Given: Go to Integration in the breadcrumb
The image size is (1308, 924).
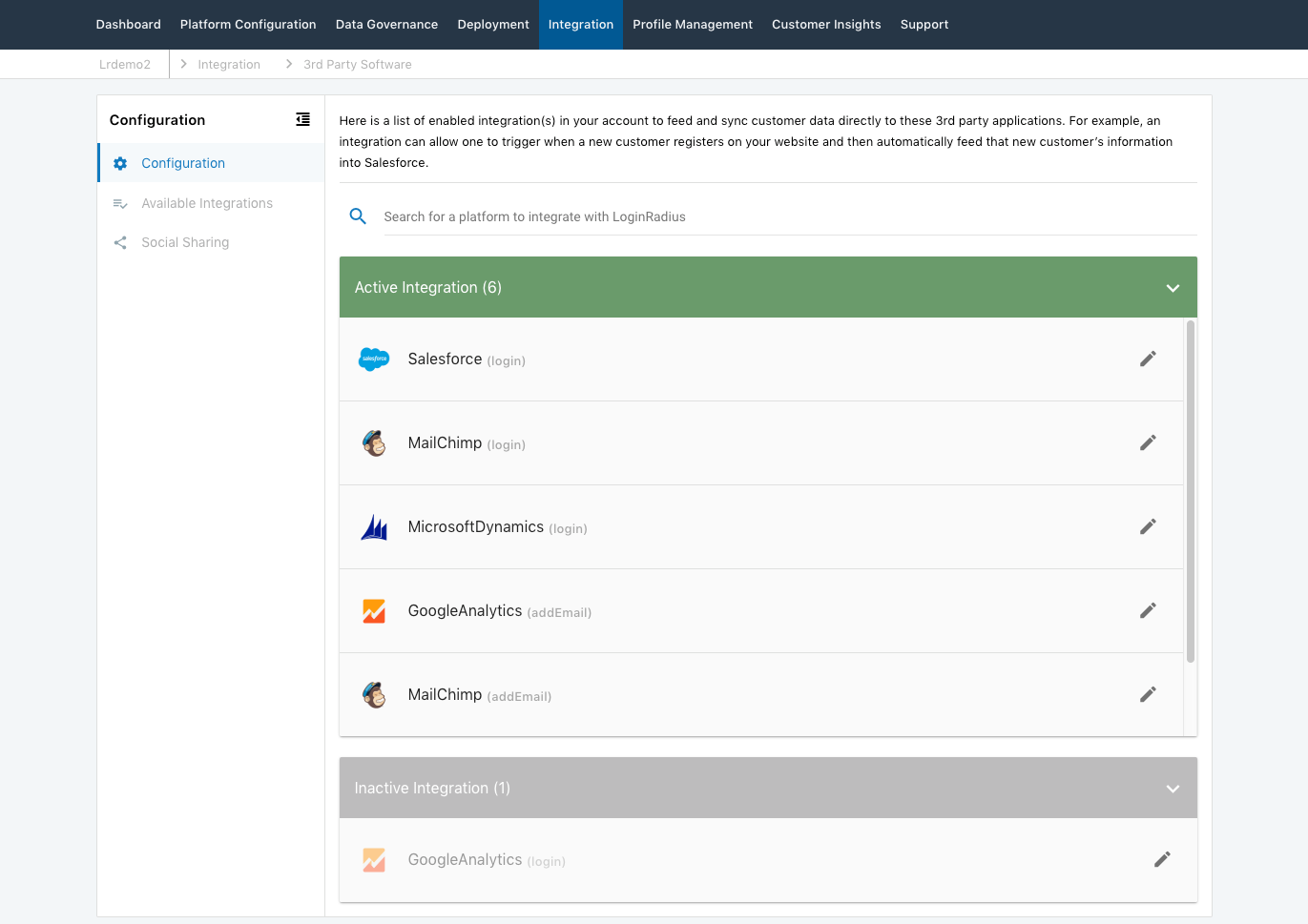Looking at the screenshot, I should (229, 65).
